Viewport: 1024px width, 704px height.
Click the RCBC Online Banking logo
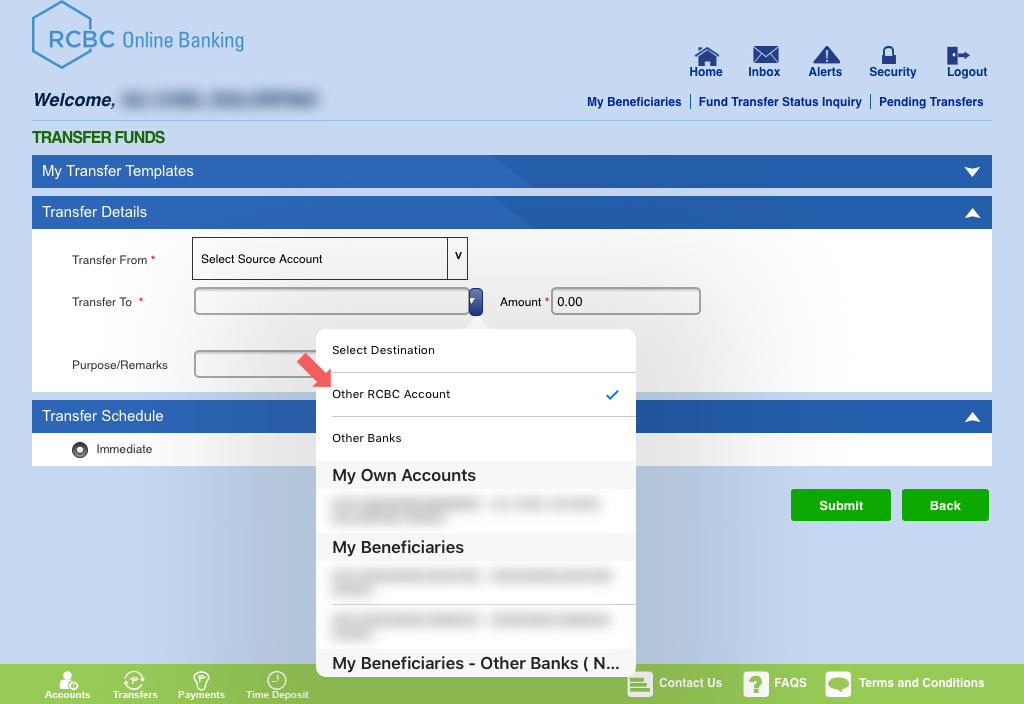(138, 37)
